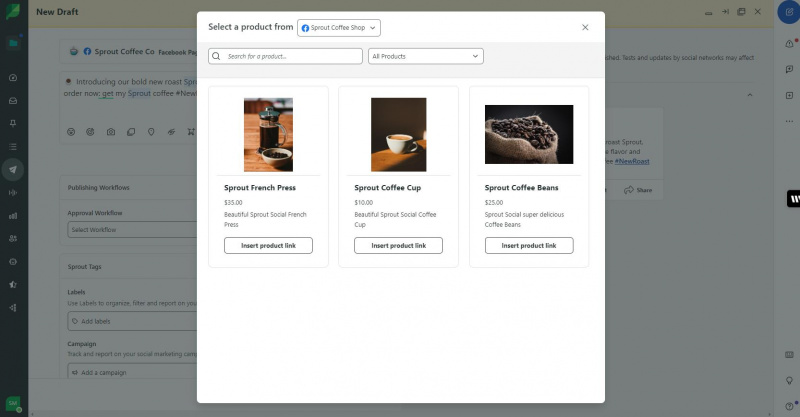The image size is (800, 417).
Task: Open the bot icon in left sidebar
Action: point(13,261)
